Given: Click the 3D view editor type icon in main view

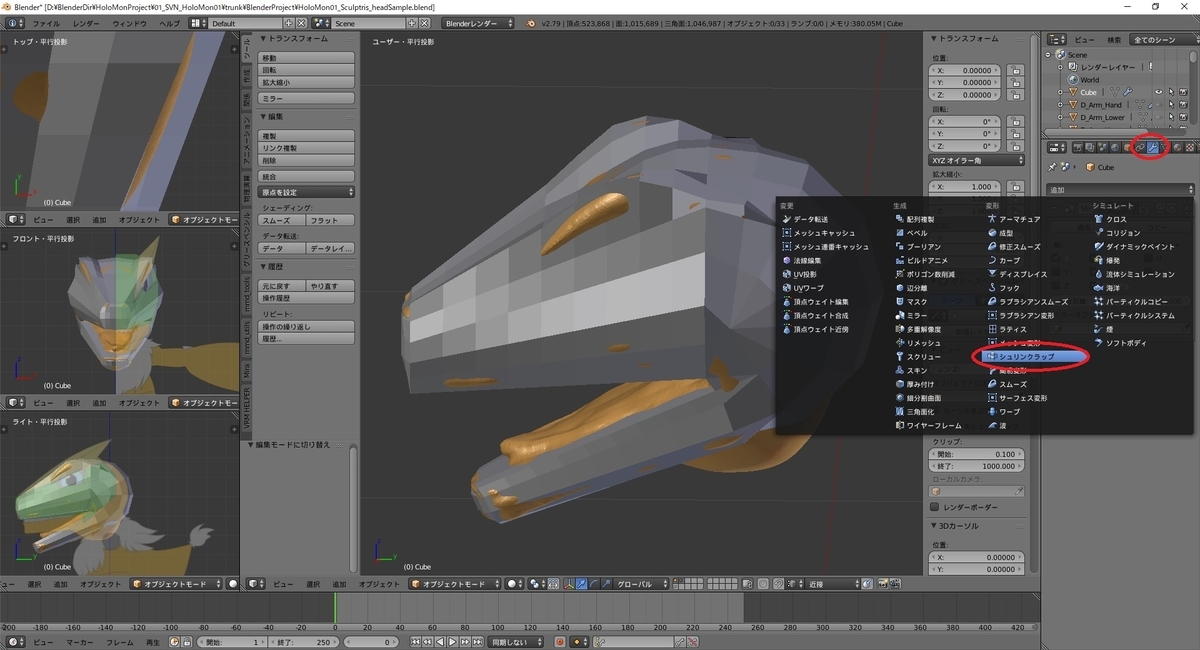Looking at the screenshot, I should [x=257, y=583].
